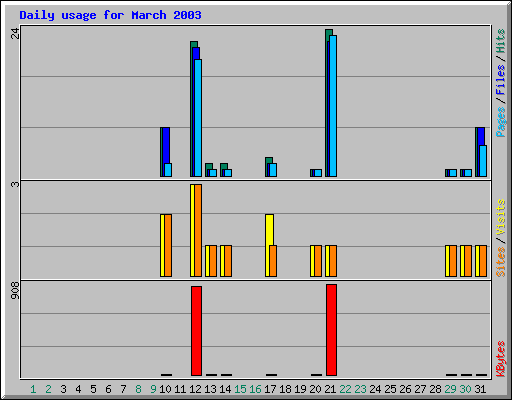512x400 pixels.
Task: Select the orange Sites bar for day 14
Action: pyautogui.click(x=228, y=261)
